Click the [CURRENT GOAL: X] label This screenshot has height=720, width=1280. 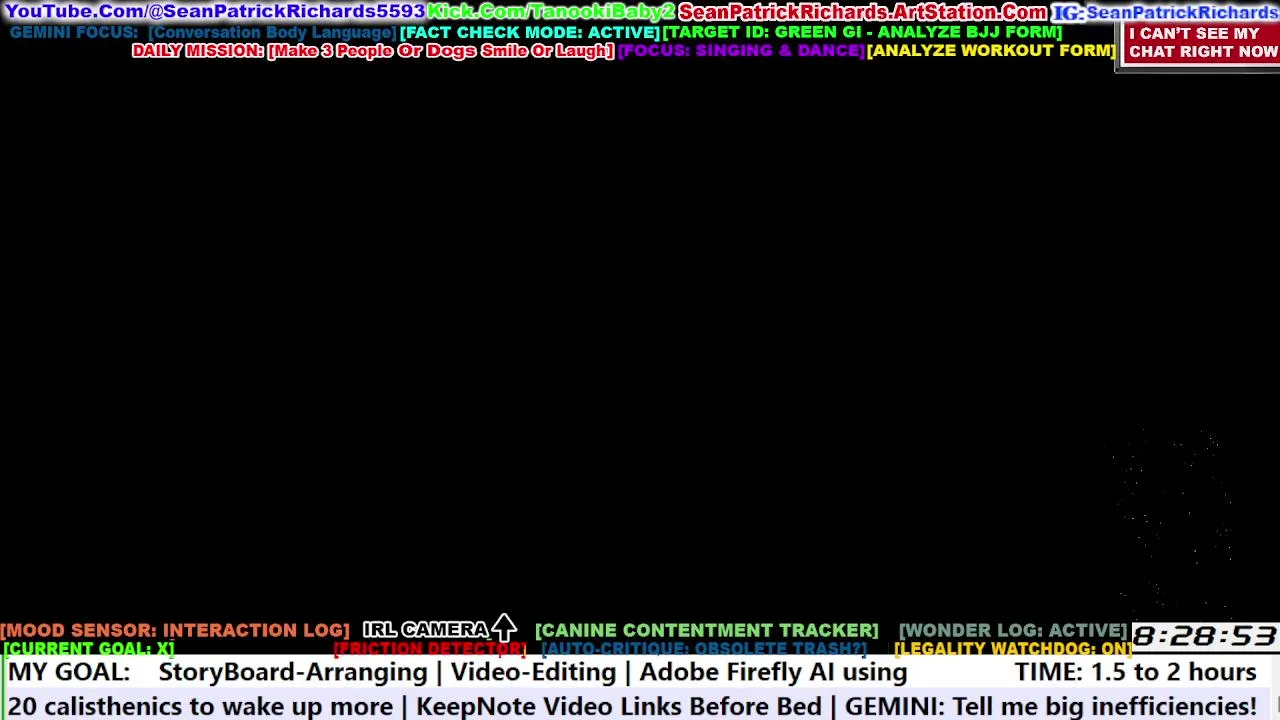(89, 649)
